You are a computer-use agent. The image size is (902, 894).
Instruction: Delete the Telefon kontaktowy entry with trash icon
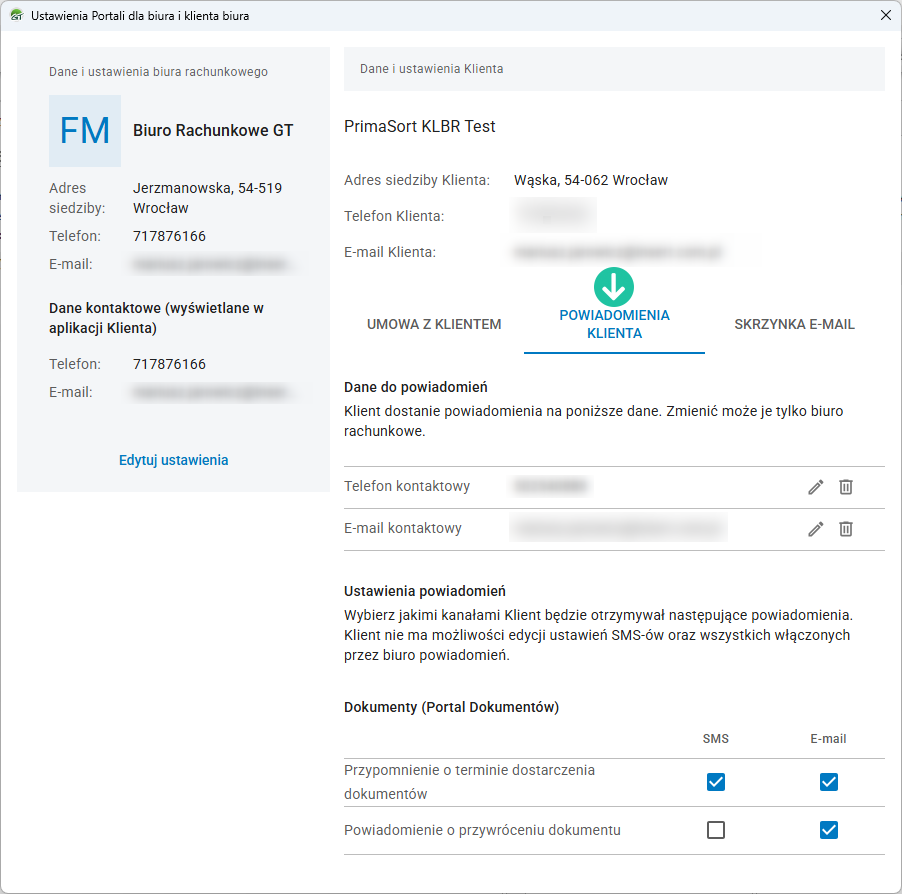tap(846, 487)
